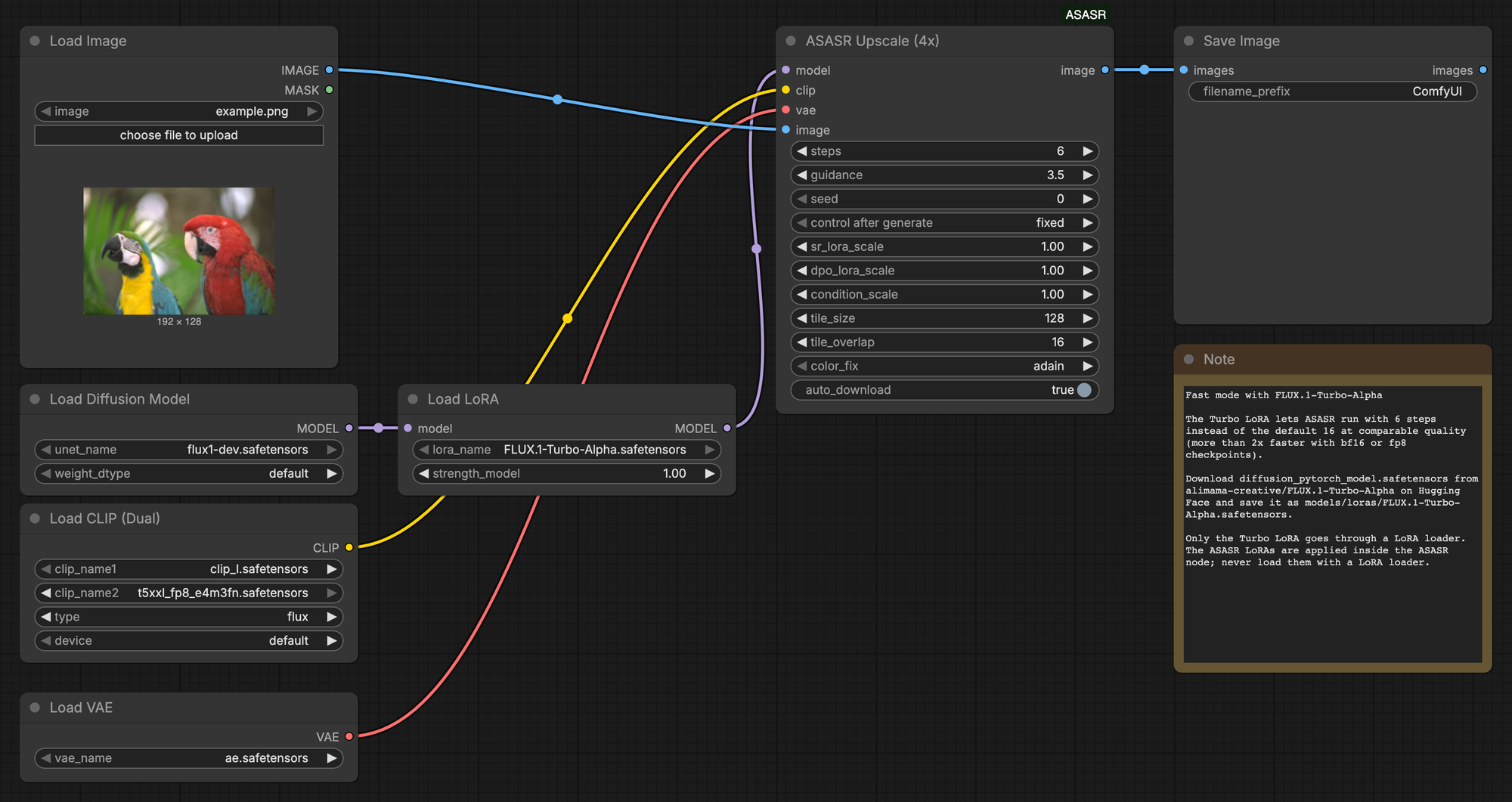1512x802 pixels.
Task: Click the condition_scale value field
Action: pyautogui.click(x=945, y=295)
